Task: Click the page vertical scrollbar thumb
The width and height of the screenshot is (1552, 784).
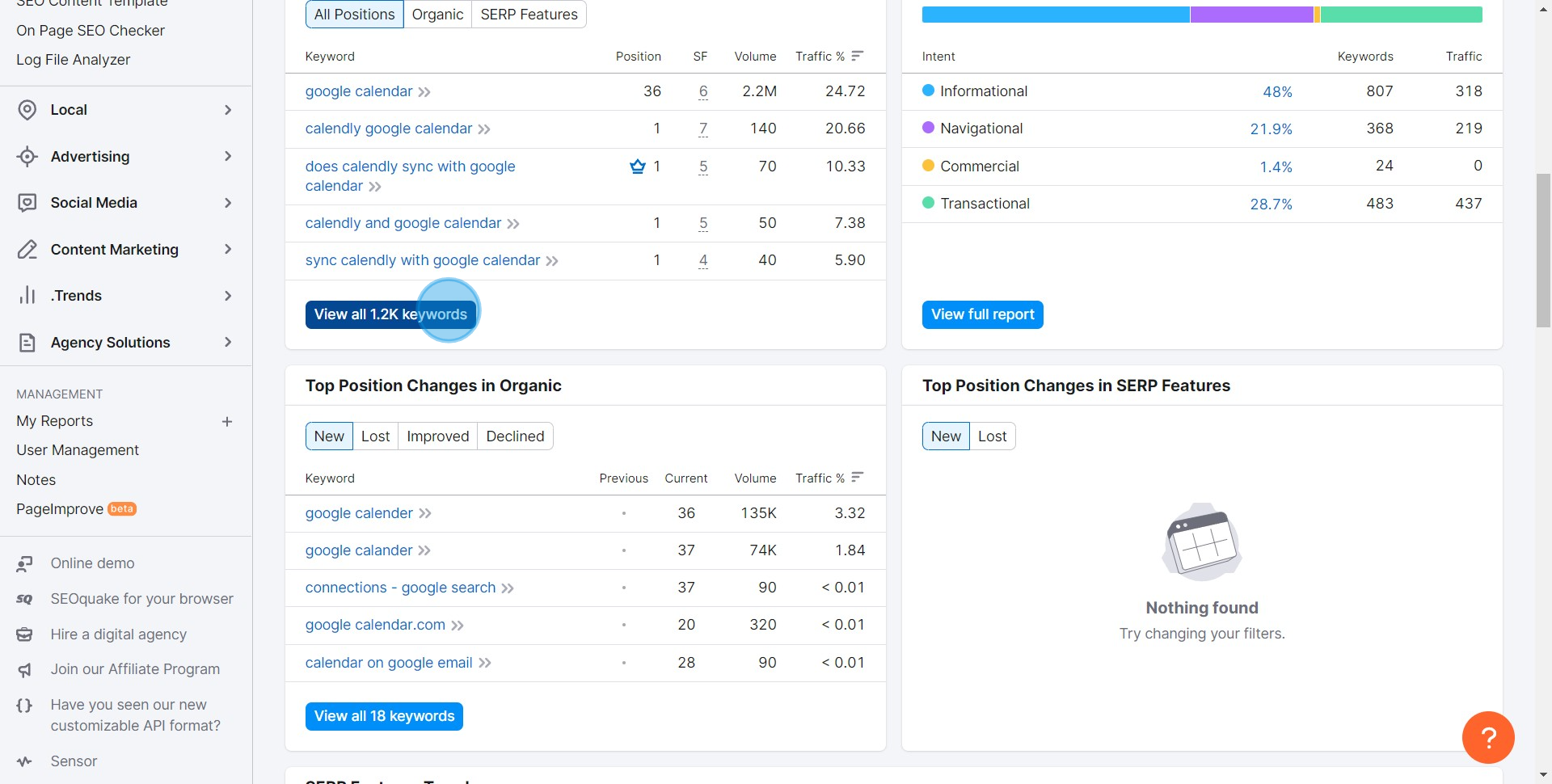Action: click(x=1543, y=251)
